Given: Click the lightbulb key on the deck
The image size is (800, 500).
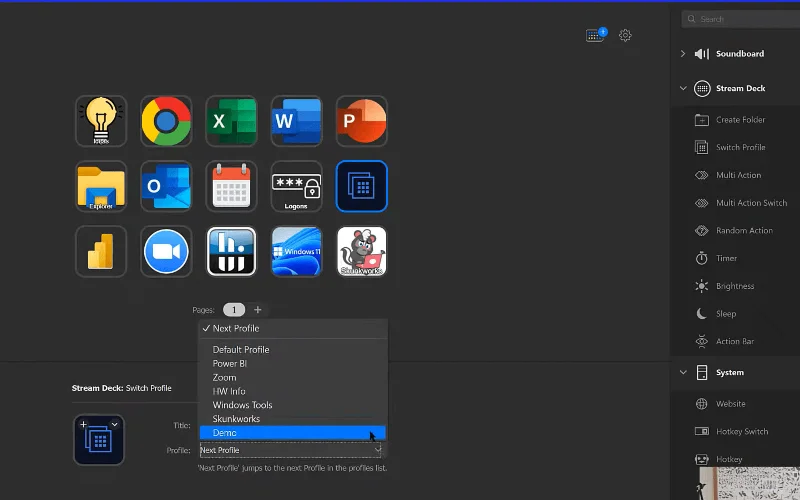Looking at the screenshot, I should pyautogui.click(x=101, y=121).
